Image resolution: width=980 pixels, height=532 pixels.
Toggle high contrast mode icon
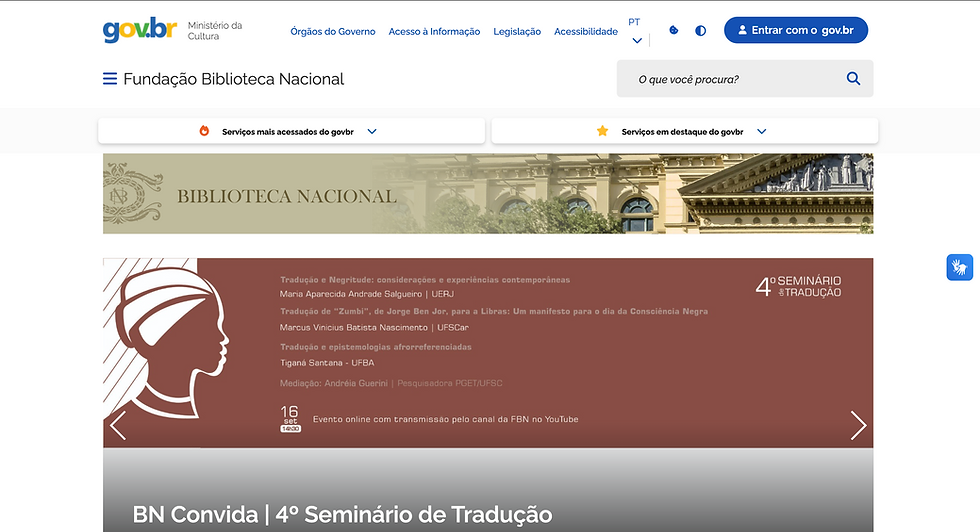pos(701,31)
